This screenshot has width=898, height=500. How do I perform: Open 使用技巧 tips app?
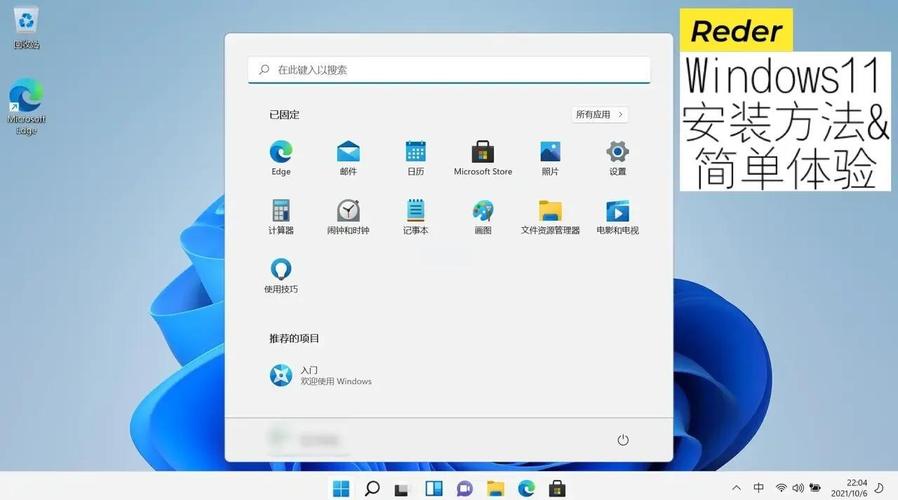coord(281,275)
